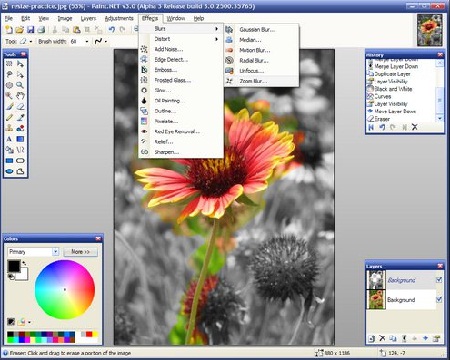The image size is (450, 360).
Task: Open the Help menu
Action: tap(199, 18)
